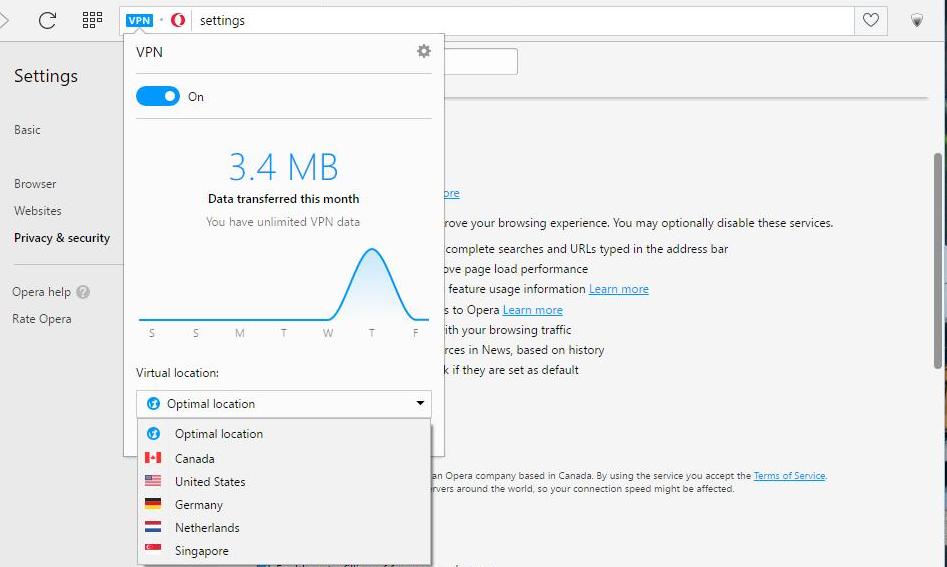The image size is (947, 567).
Task: Open the shield icon at top right
Action: click(917, 21)
